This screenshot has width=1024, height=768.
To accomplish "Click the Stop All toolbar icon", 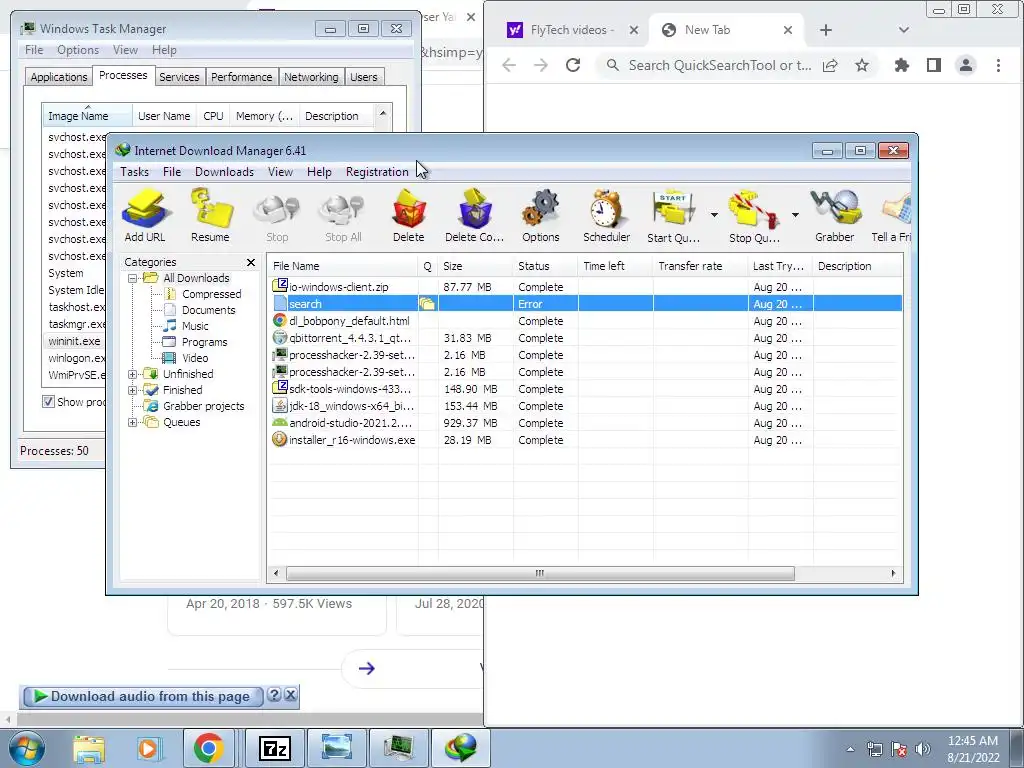I will pyautogui.click(x=344, y=216).
